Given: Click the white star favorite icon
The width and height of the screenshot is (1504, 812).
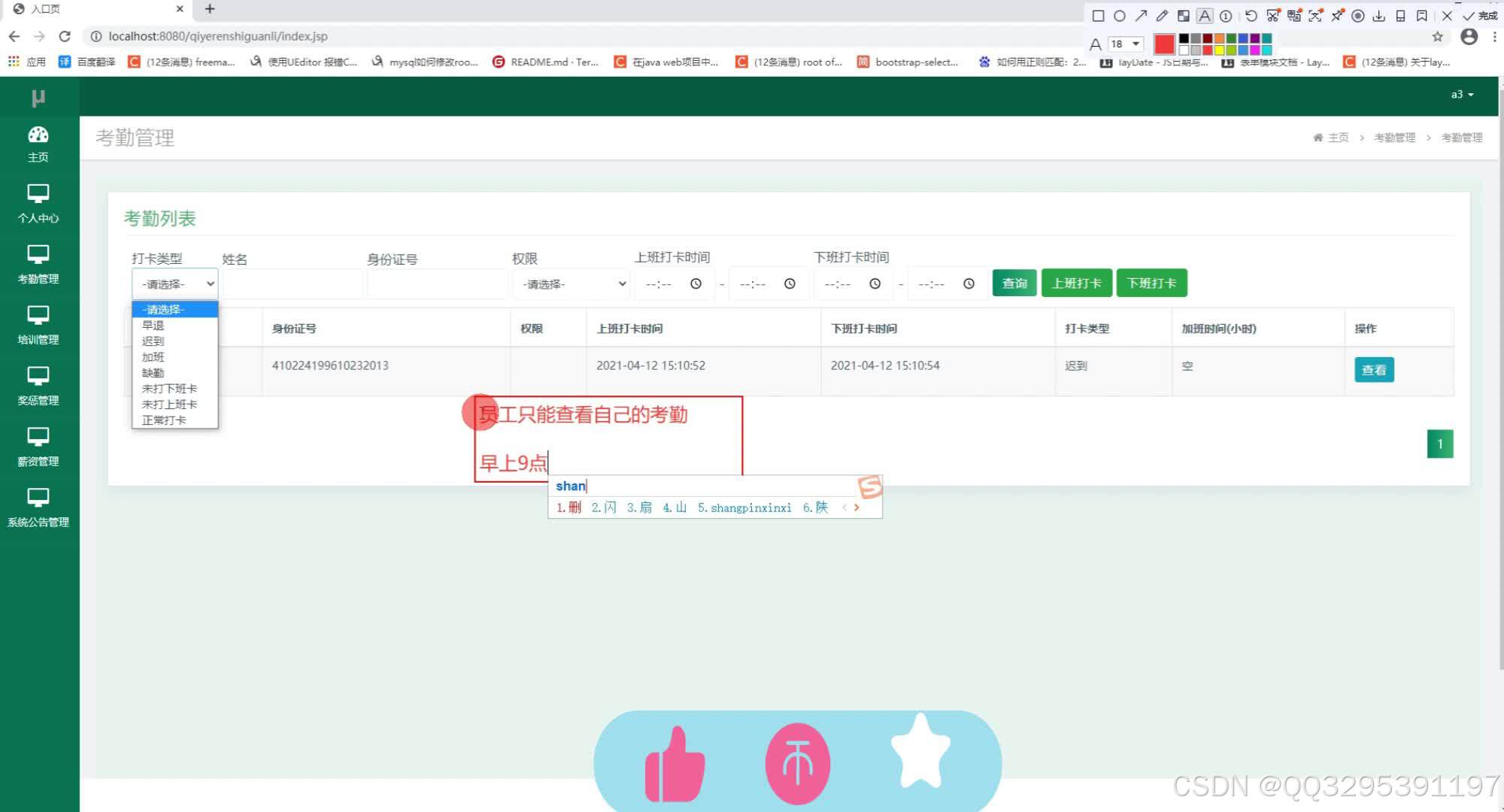Looking at the screenshot, I should 920,750.
